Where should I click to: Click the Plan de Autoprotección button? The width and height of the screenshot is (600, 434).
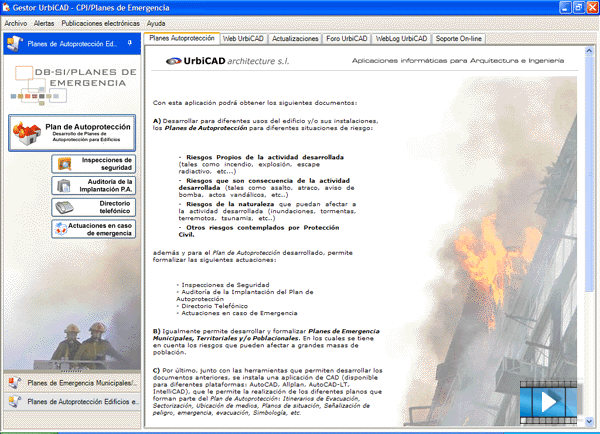72,133
